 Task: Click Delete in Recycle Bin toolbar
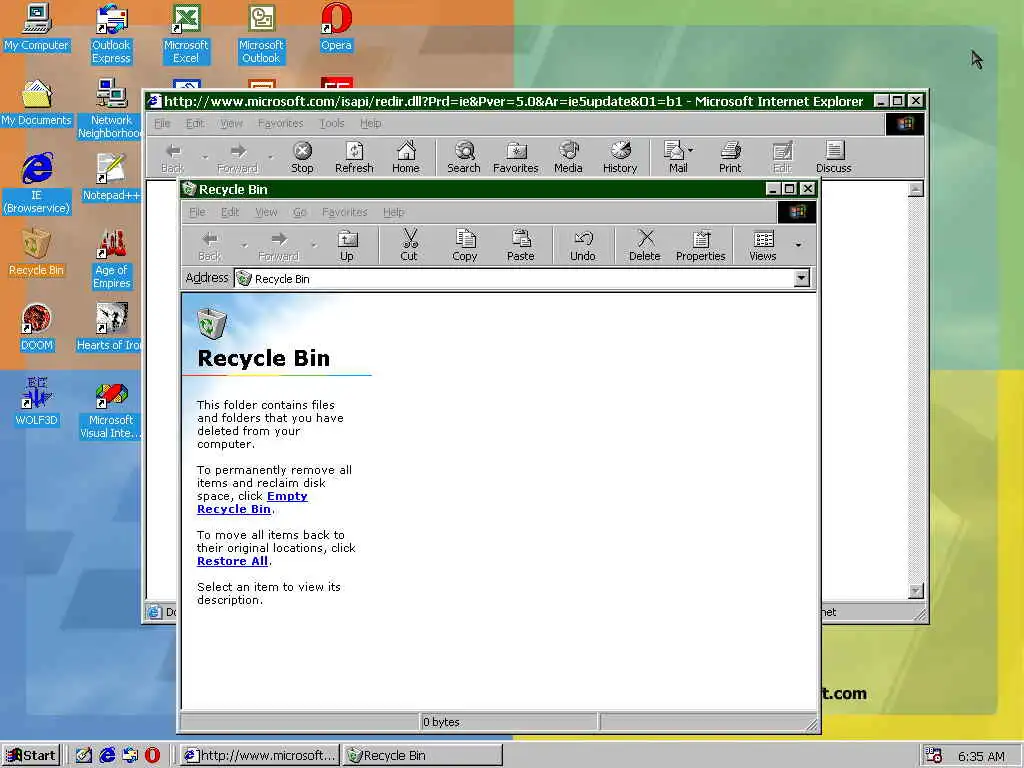click(x=645, y=246)
